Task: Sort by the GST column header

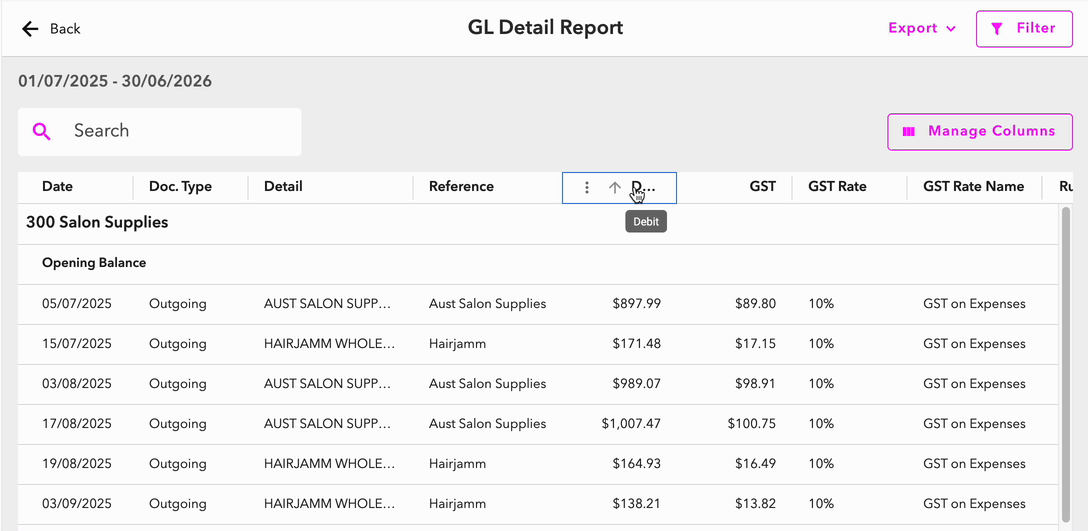Action: coord(763,187)
